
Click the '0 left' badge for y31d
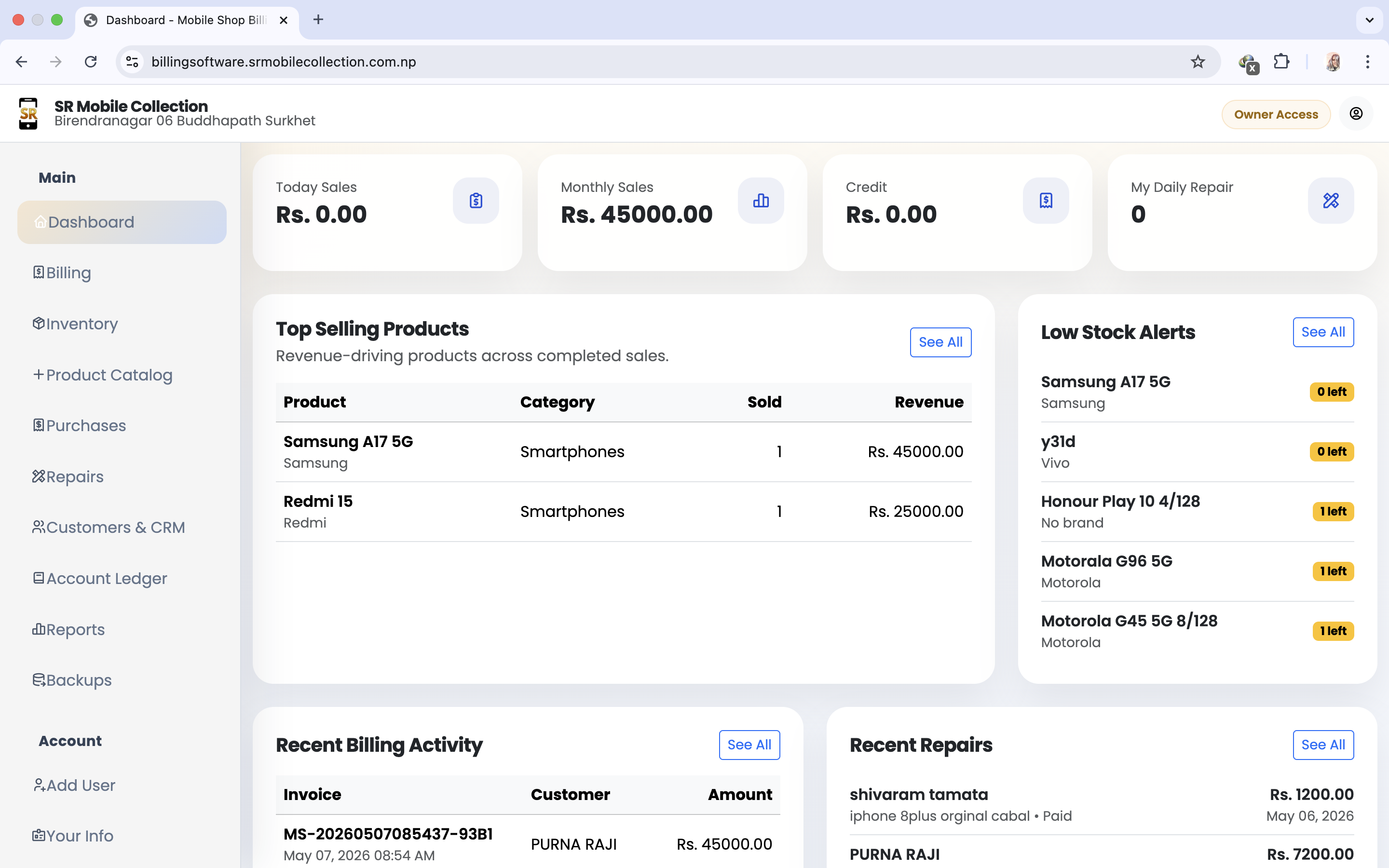[x=1332, y=452]
